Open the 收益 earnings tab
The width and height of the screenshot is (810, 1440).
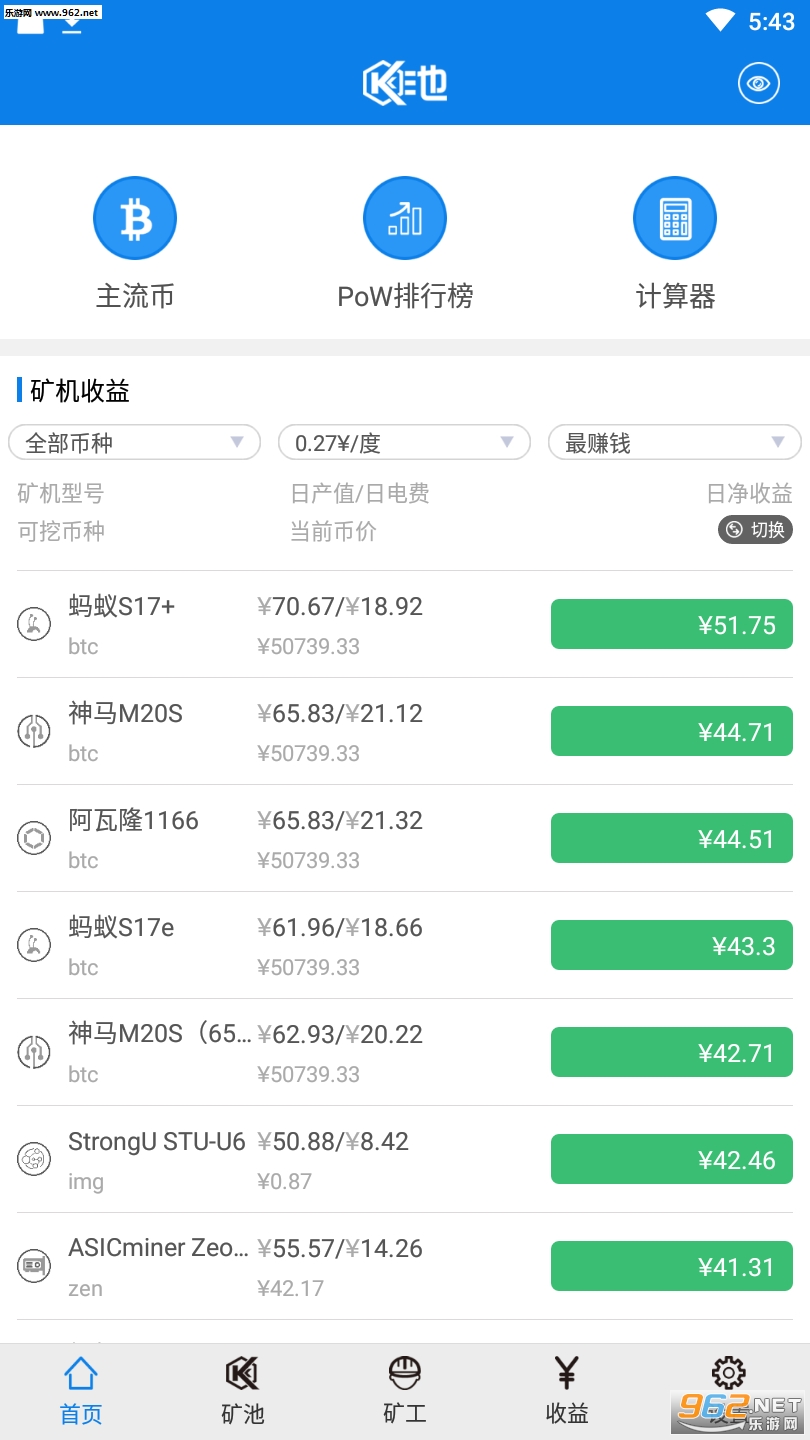click(567, 1390)
